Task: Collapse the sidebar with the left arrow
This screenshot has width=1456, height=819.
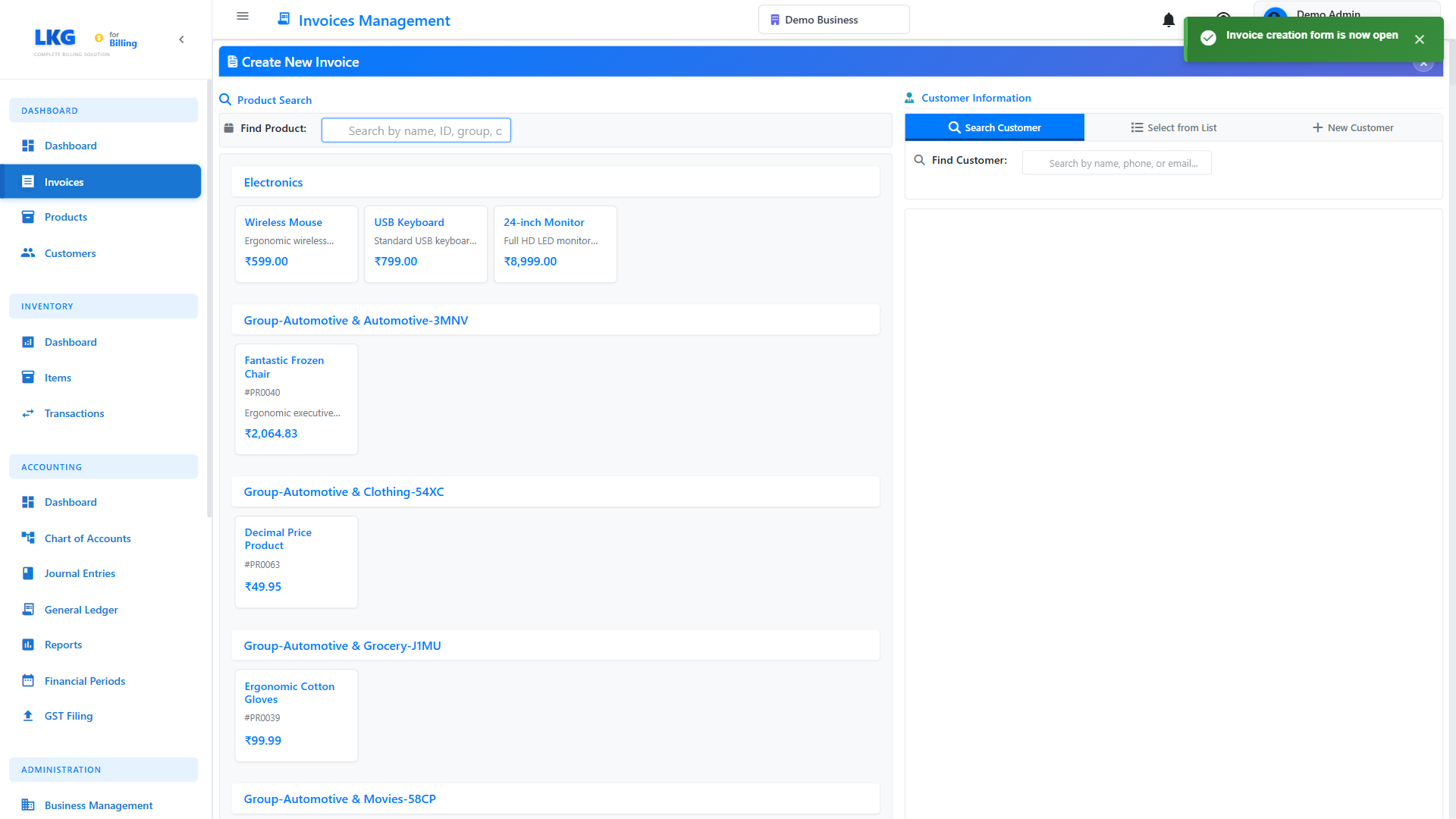Action: pyautogui.click(x=181, y=39)
